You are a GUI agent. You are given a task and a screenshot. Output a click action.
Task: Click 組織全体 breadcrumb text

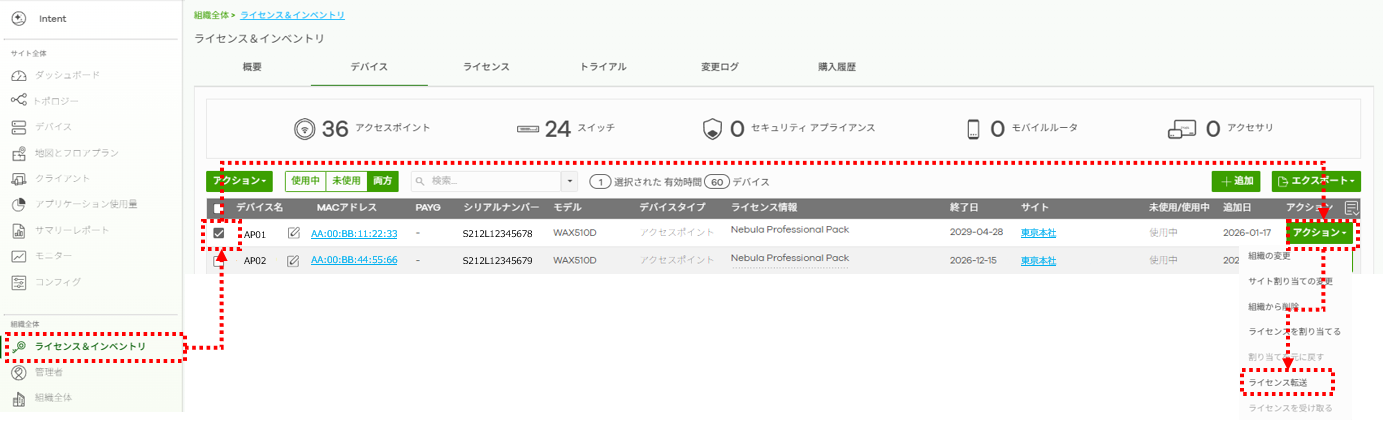(211, 15)
